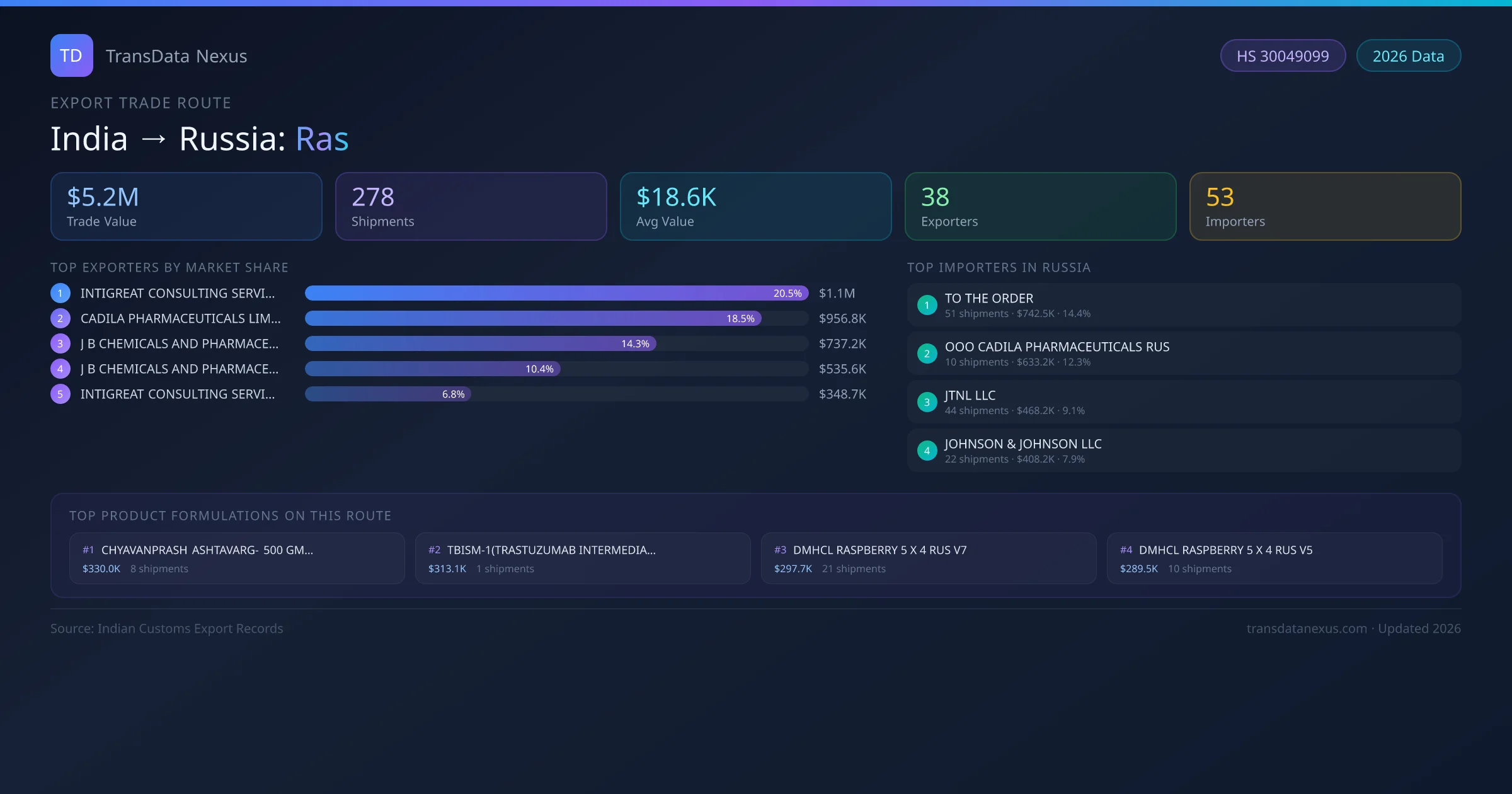Click importer rank 1 badge for TO THE ORDER

[x=927, y=305]
